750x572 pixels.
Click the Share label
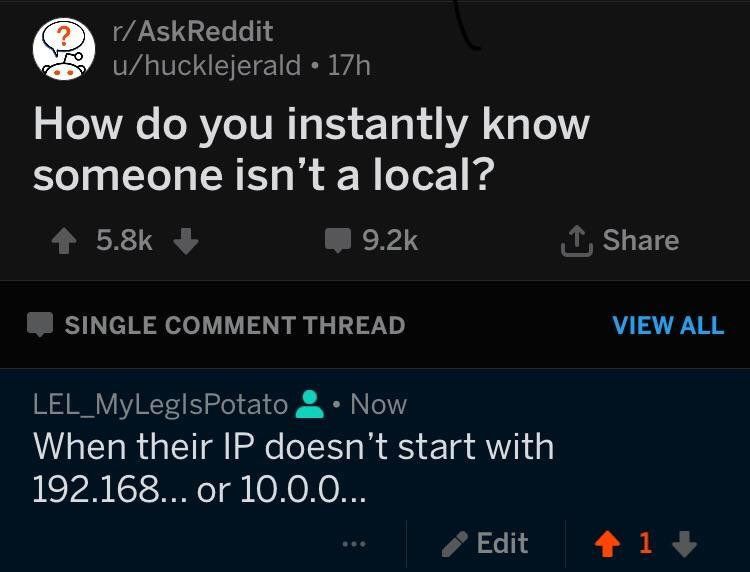tap(641, 240)
